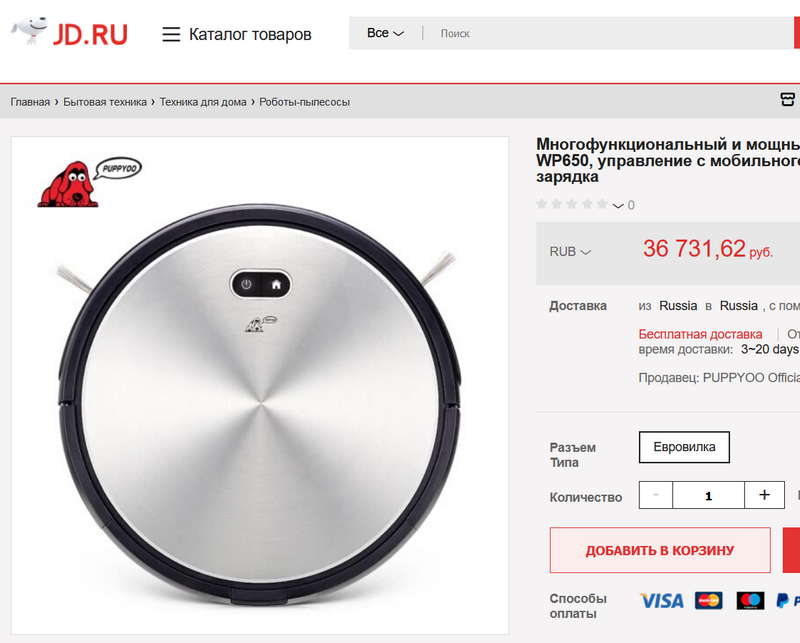Click the PayPal payment icon
Image resolution: width=800 pixels, height=643 pixels.
point(787,601)
